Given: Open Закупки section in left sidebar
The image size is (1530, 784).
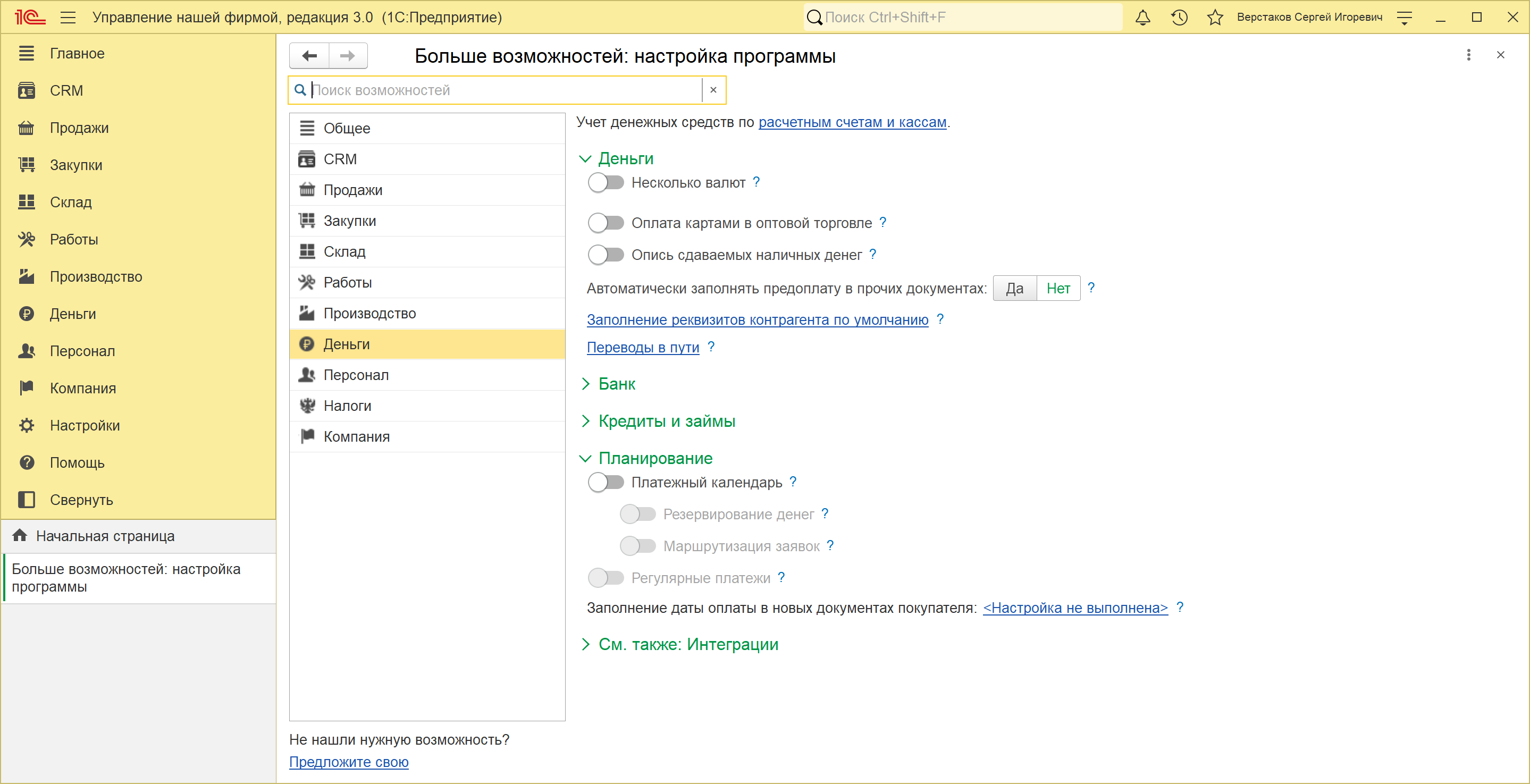Looking at the screenshot, I should tap(139, 165).
